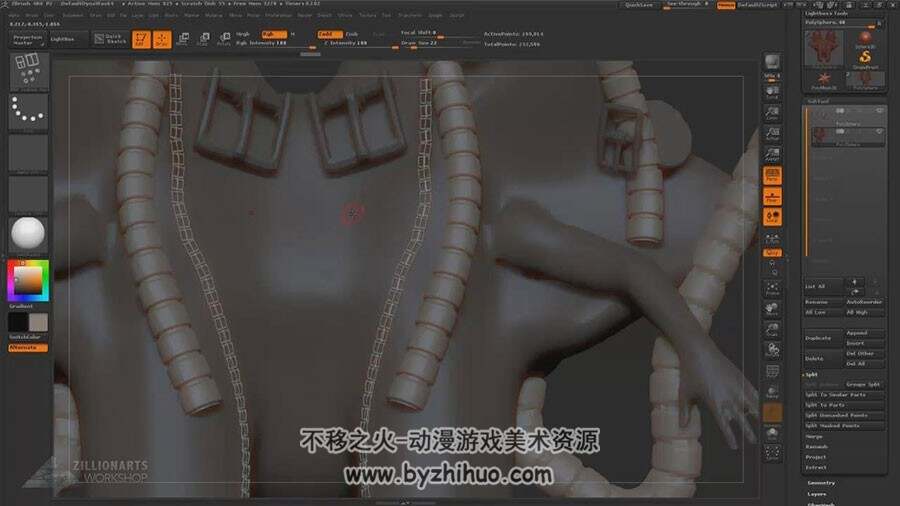
Task: Select the PolySphere tool thumbnail
Action: tap(865, 81)
